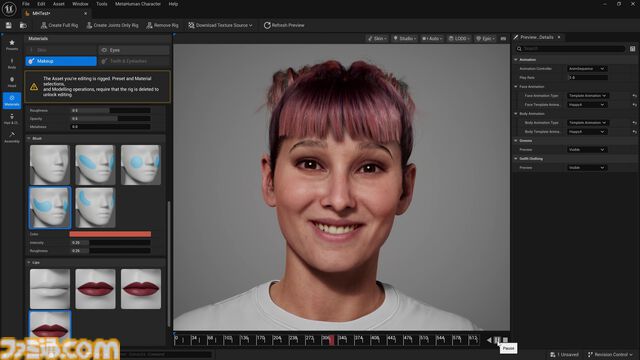Close the MHTest asset tab

pos(85,13)
